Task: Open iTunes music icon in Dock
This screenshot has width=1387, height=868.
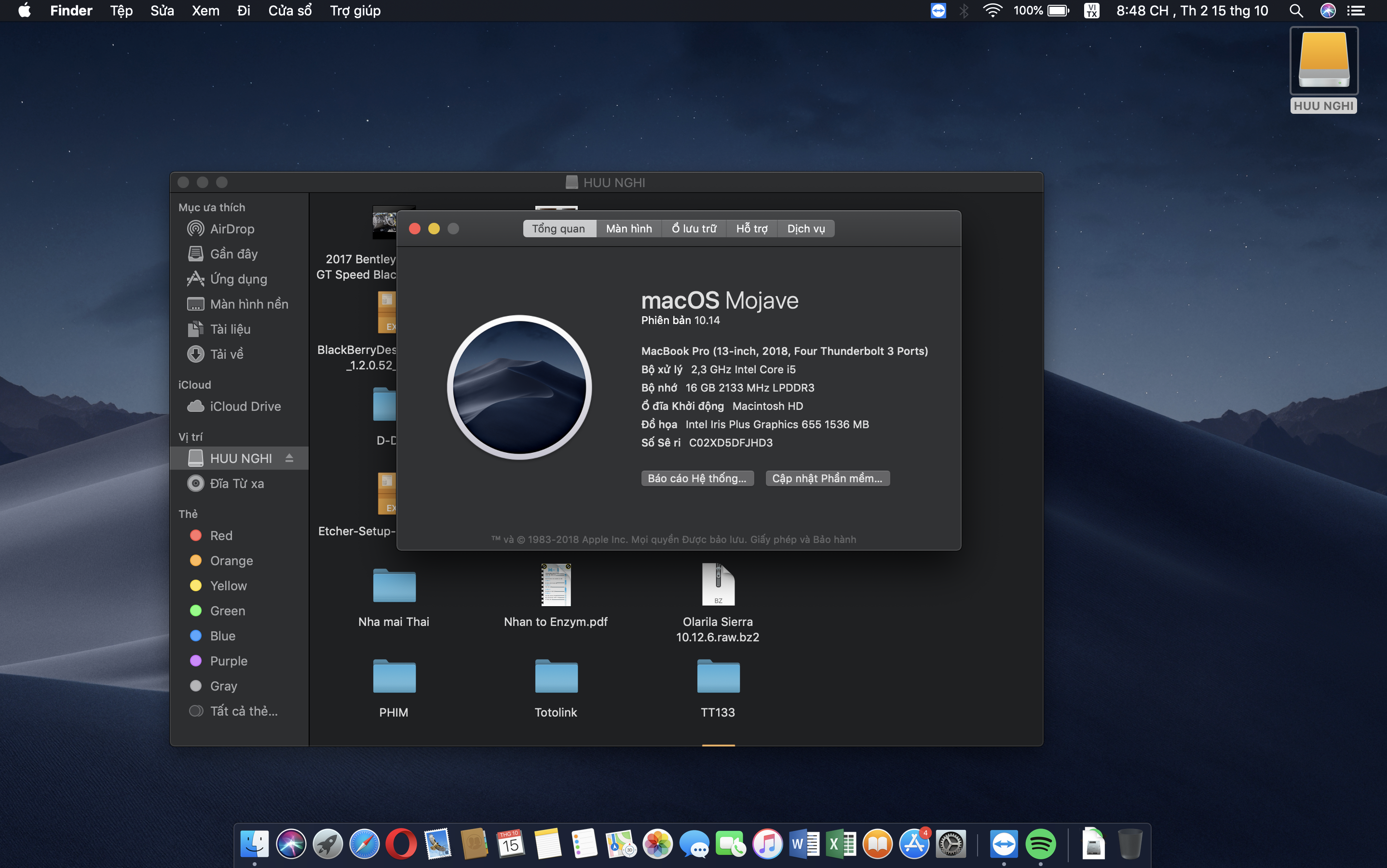Action: (768, 844)
